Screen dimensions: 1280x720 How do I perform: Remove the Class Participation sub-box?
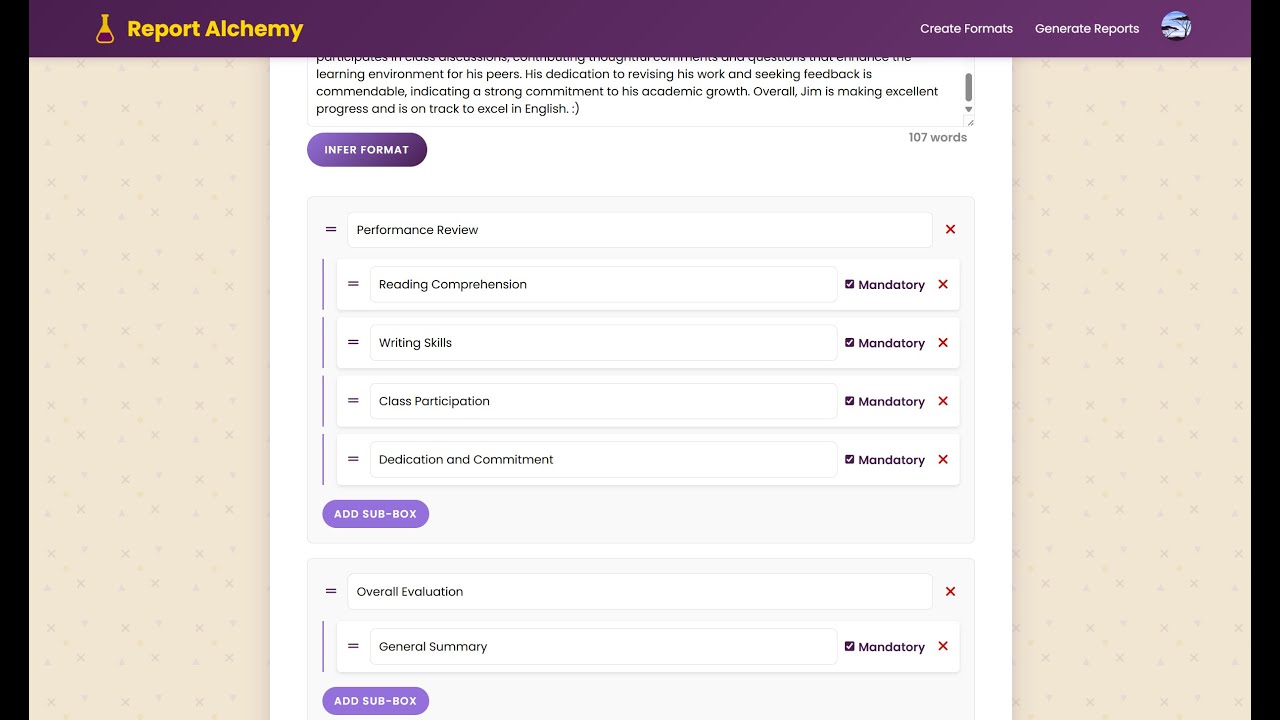[943, 401]
